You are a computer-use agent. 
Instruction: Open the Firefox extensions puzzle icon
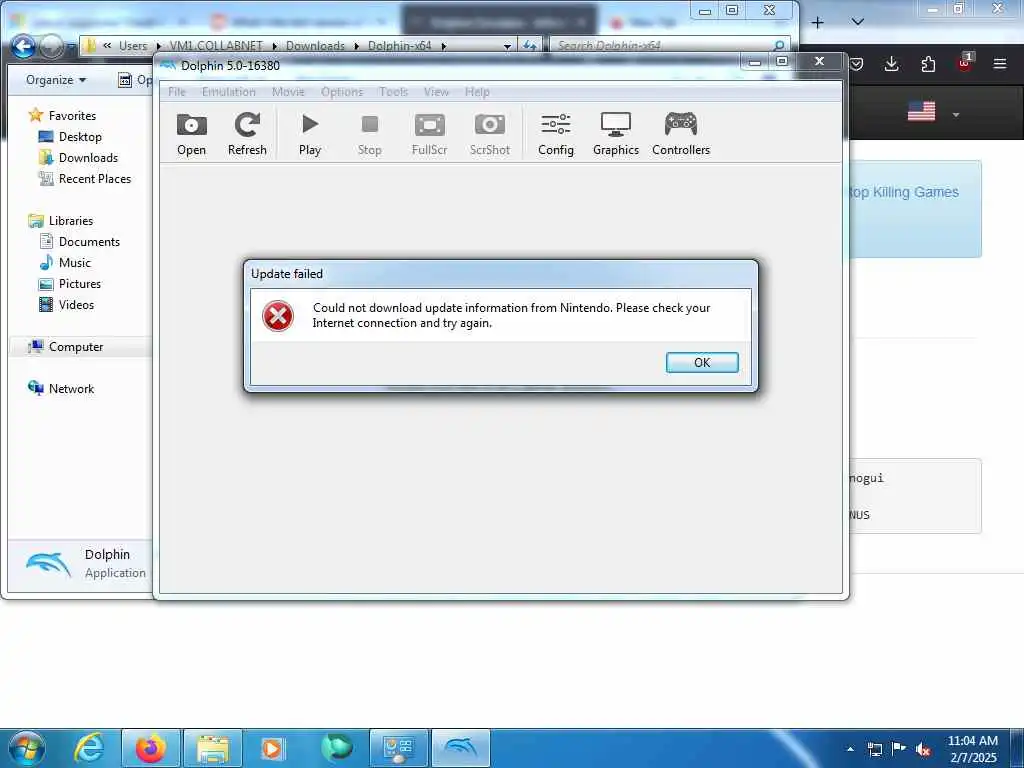(x=928, y=63)
